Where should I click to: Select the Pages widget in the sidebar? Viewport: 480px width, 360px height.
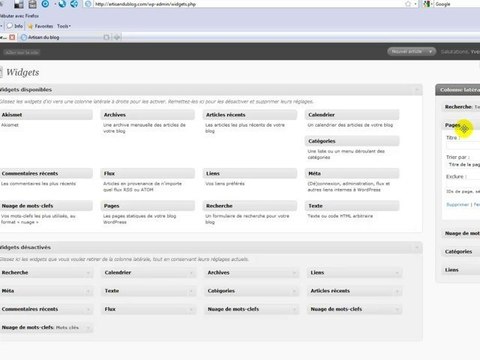pos(461,125)
